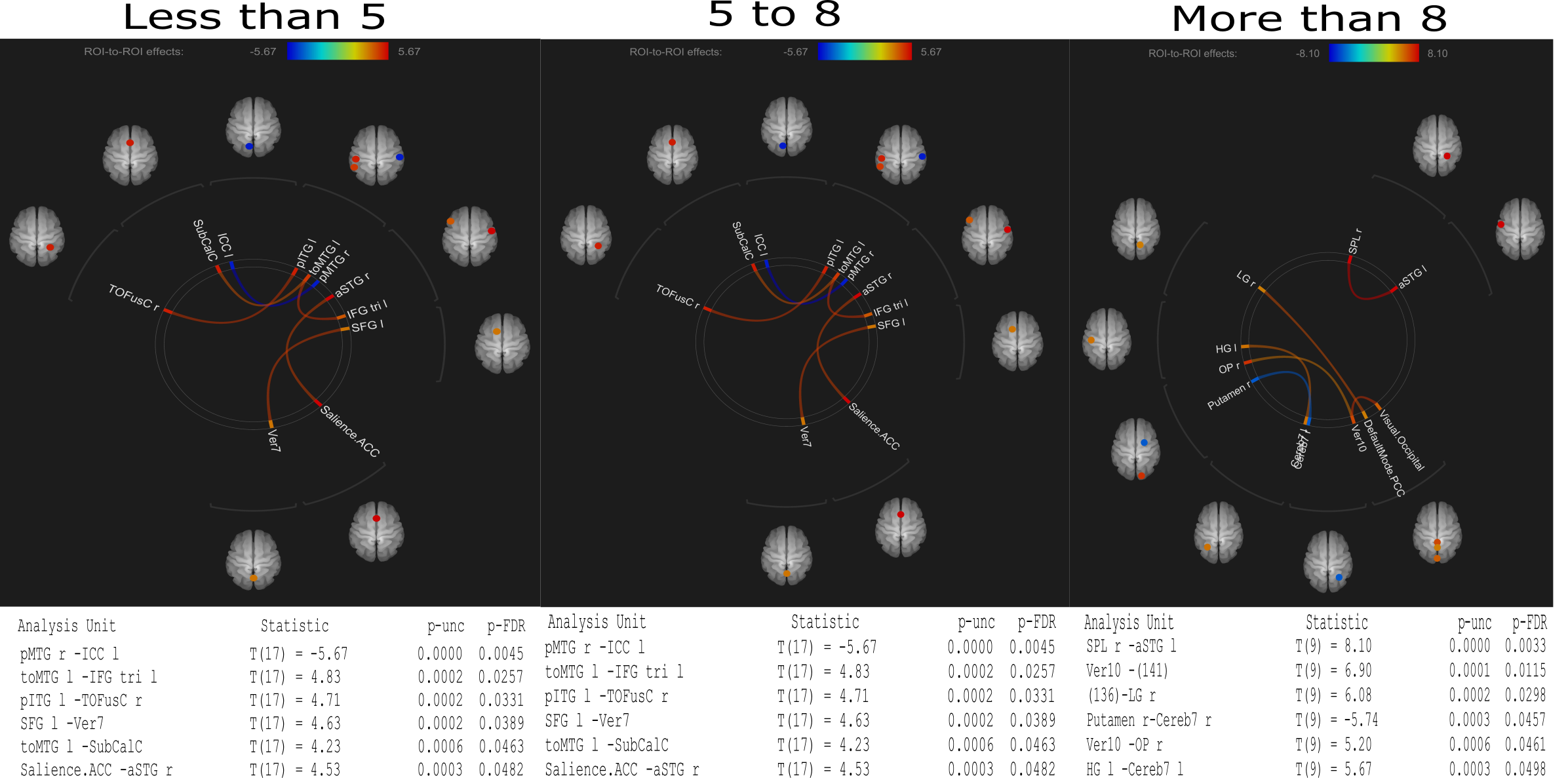Click brain thumbnail with three orange dots

(x=1437, y=532)
